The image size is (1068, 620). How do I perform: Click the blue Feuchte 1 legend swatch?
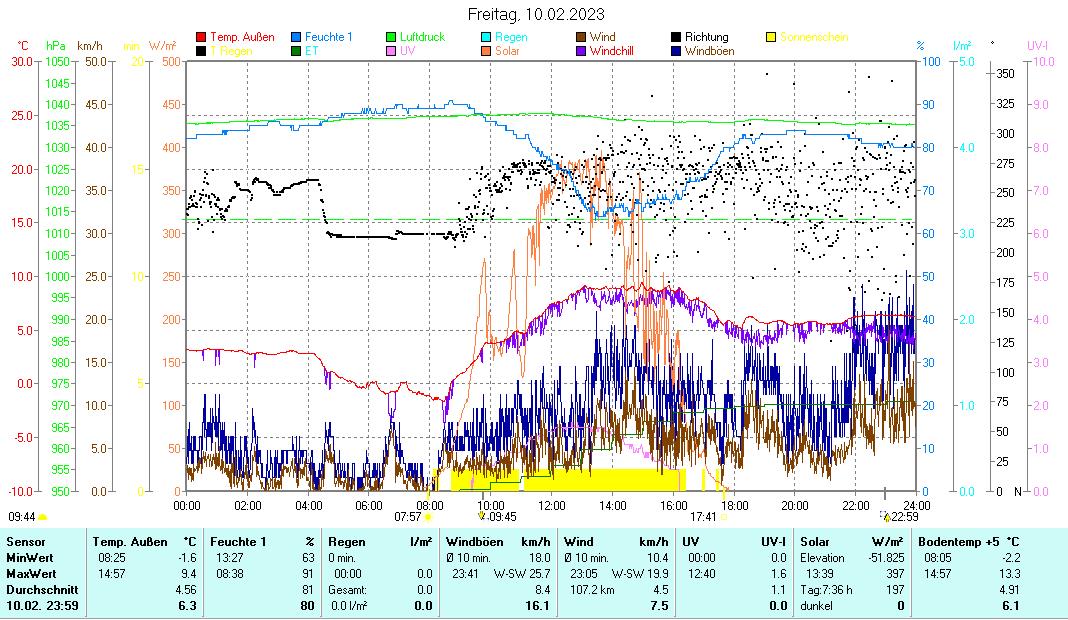point(296,37)
